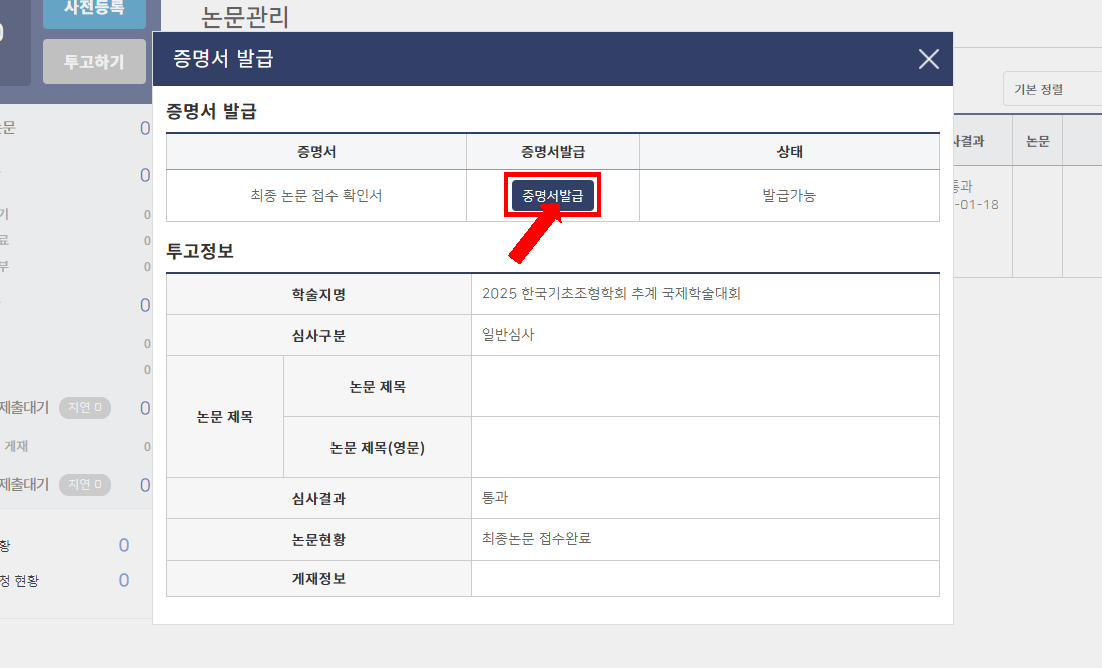
Task: Click the gray 투고하기 button
Action: click(x=94, y=62)
